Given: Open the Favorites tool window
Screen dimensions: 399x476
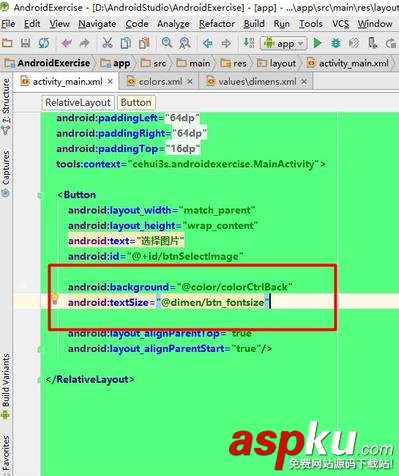Looking at the screenshot, I should (x=6, y=455).
